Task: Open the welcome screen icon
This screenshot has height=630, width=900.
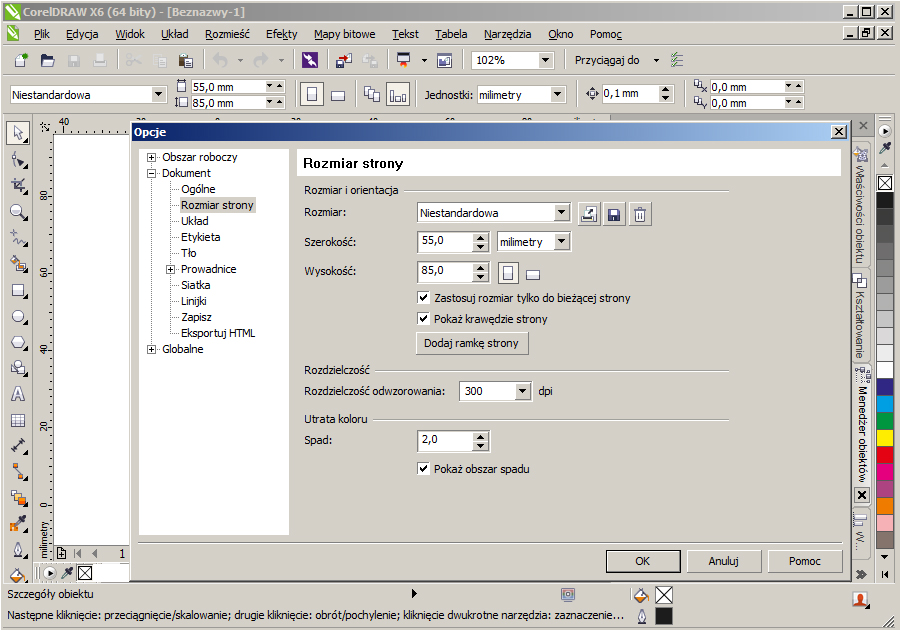Action: [445, 60]
